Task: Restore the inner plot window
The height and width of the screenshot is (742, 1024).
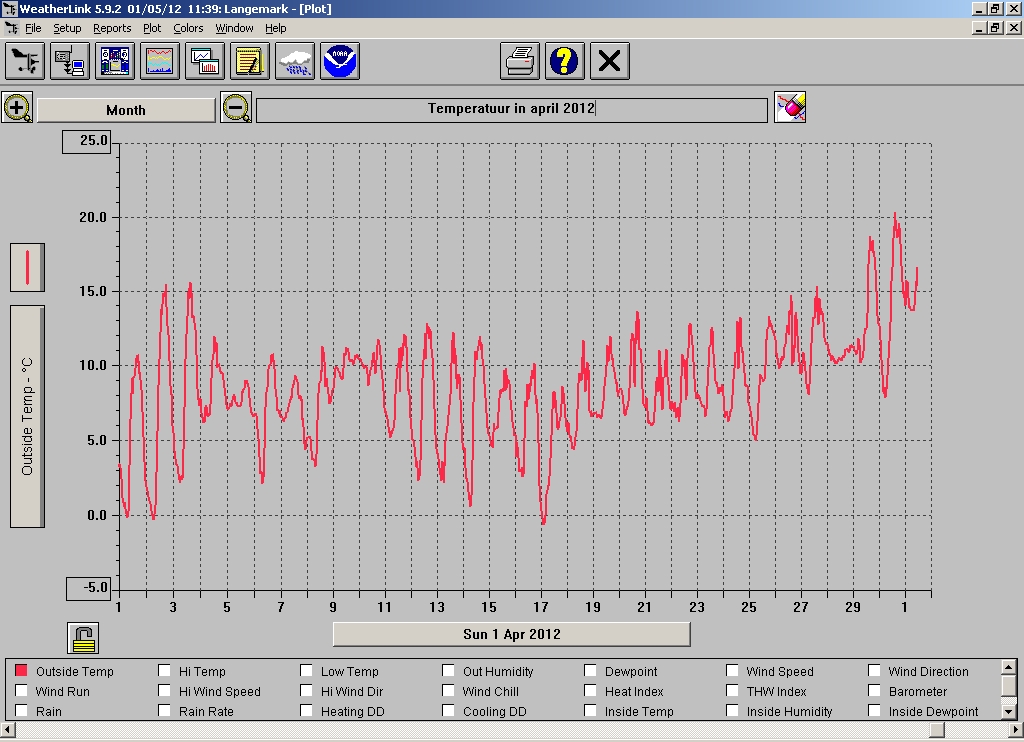Action: click(995, 28)
